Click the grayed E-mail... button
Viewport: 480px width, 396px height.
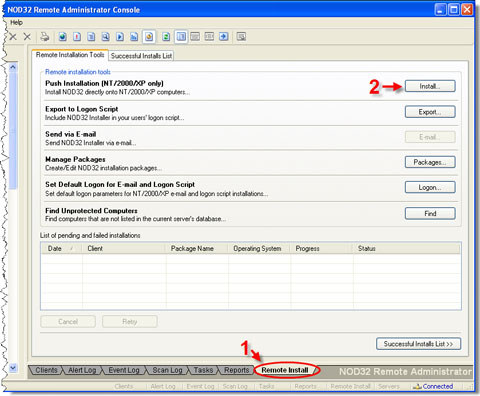[430, 137]
